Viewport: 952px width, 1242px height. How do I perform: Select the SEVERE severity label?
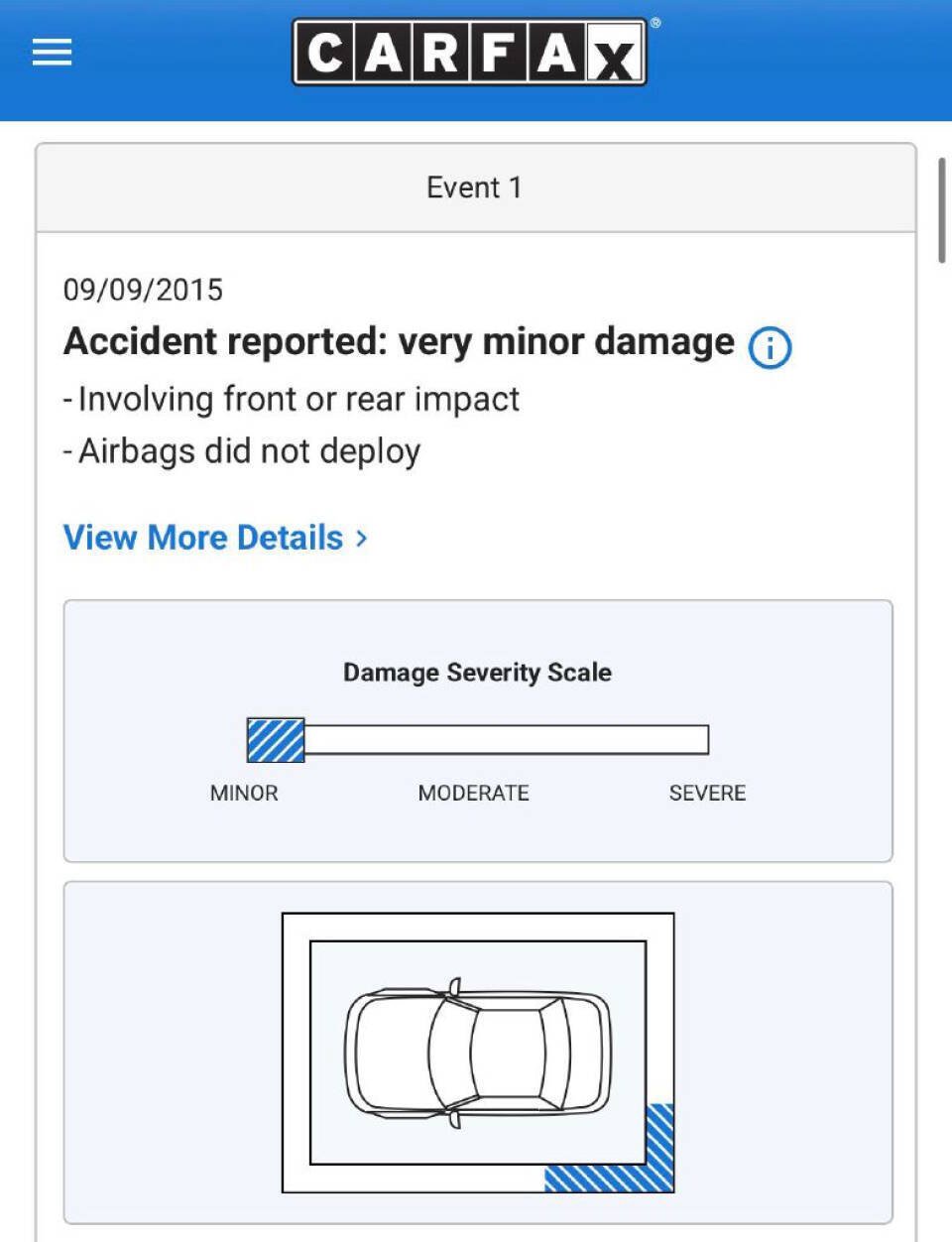[707, 793]
